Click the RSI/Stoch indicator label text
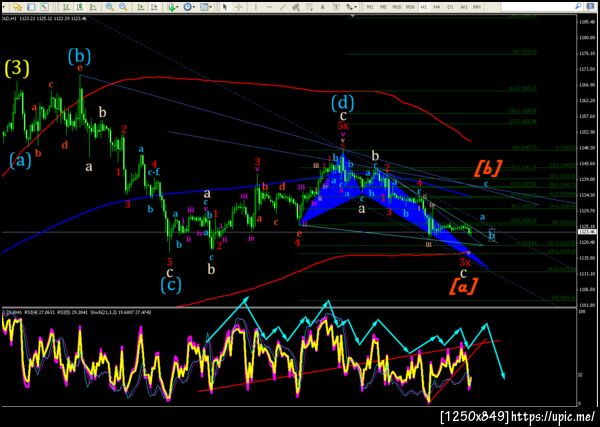Image resolution: width=600 pixels, height=427 pixels. tap(77, 312)
